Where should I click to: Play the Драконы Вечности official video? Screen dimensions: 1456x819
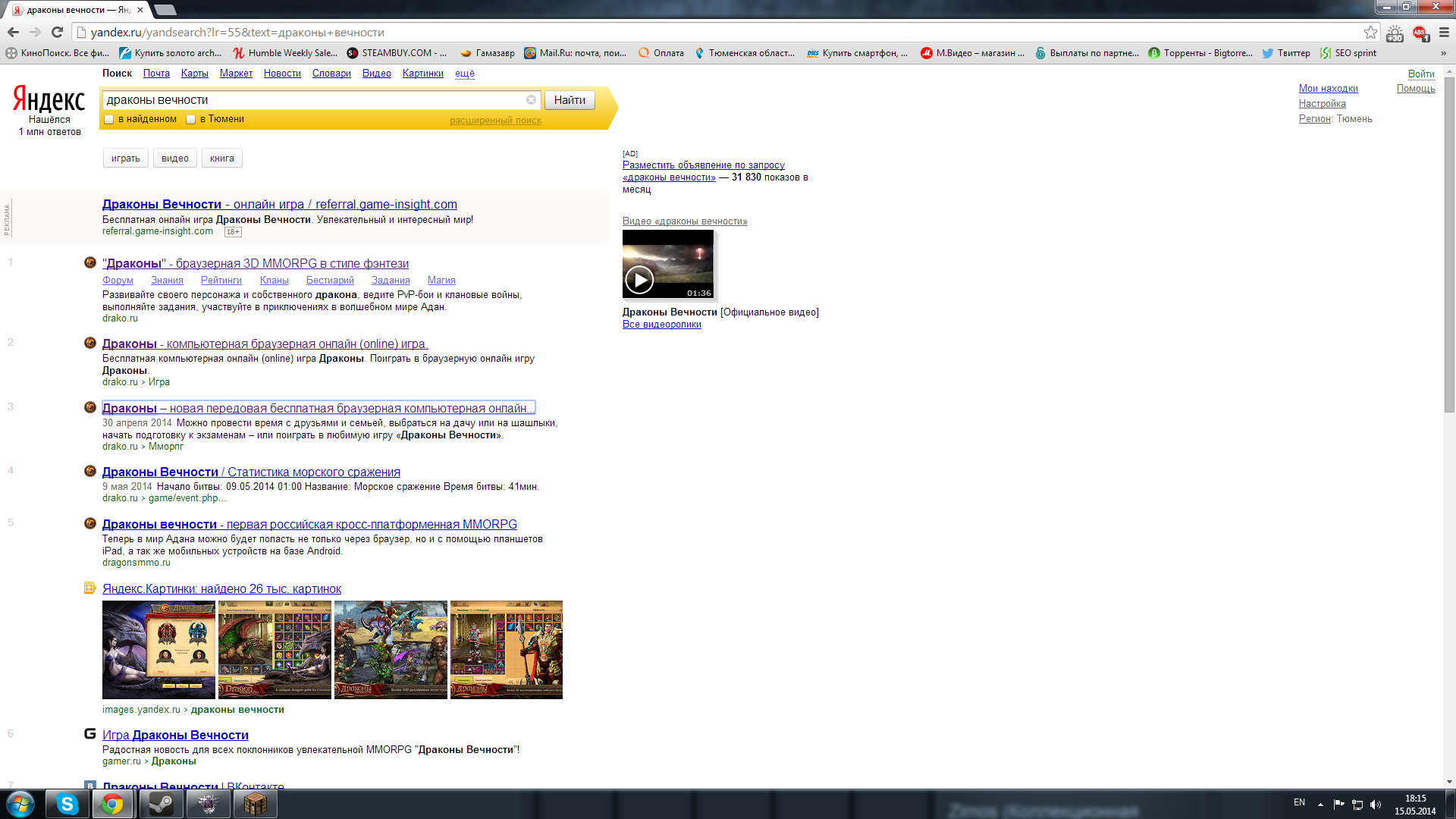coord(639,280)
